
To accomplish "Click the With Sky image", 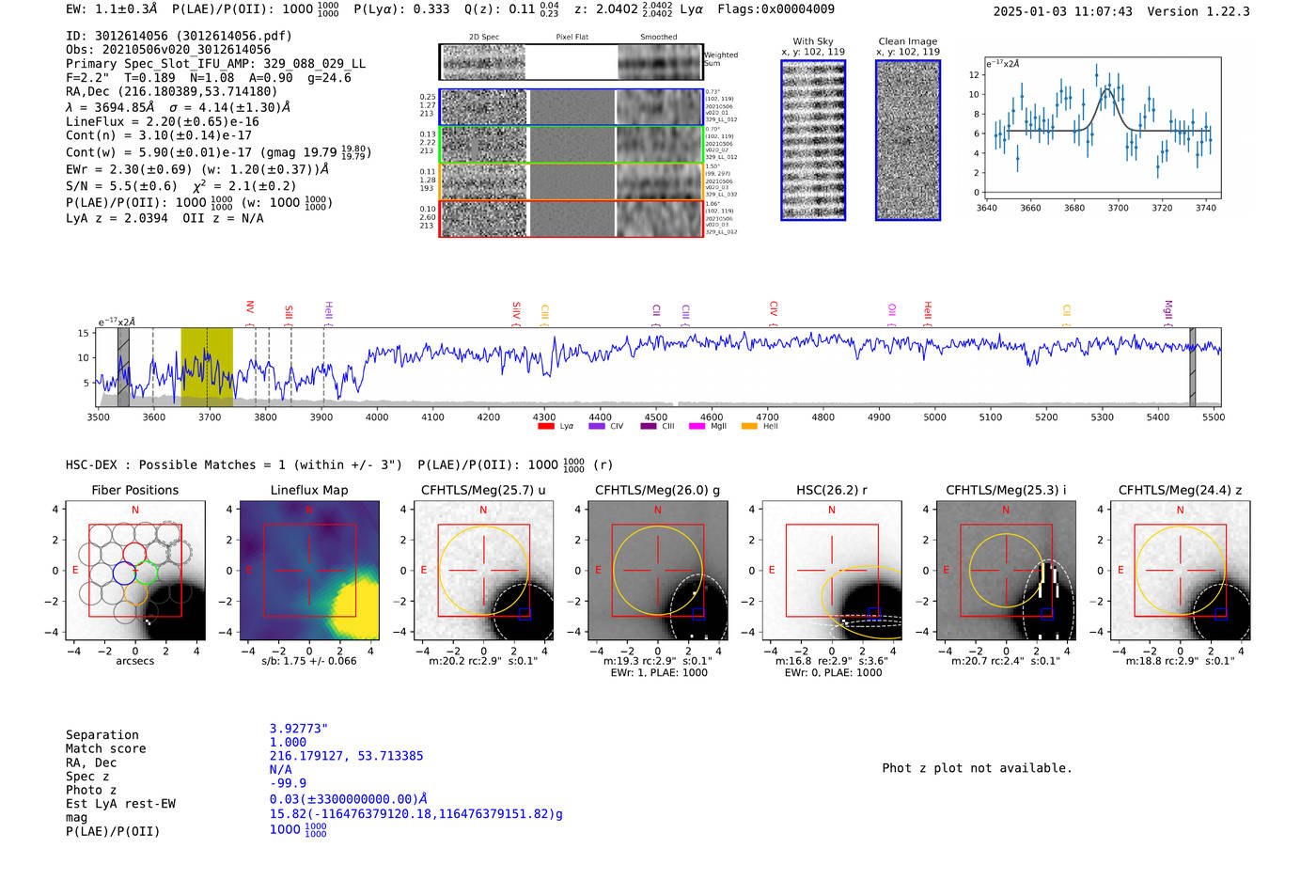I will [x=813, y=140].
